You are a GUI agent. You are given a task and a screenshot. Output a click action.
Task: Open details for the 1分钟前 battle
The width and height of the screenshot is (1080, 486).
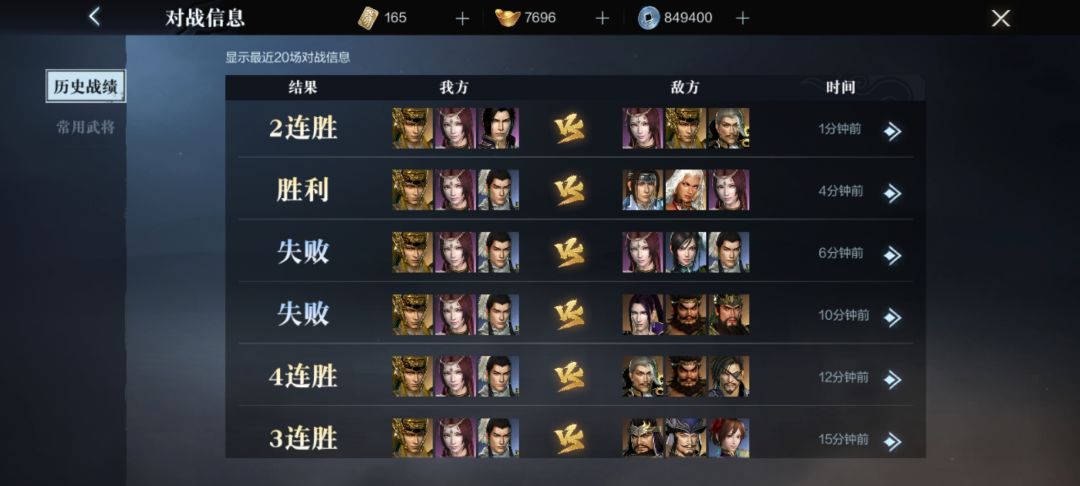pos(893,131)
